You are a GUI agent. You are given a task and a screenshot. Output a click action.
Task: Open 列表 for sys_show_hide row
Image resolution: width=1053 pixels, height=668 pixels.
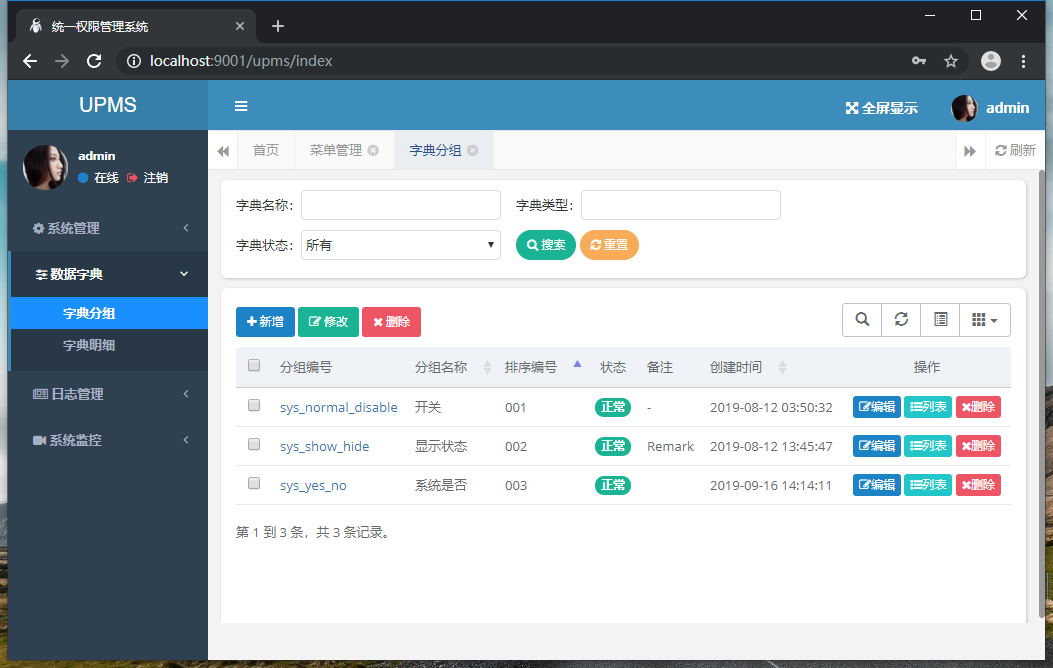point(927,446)
